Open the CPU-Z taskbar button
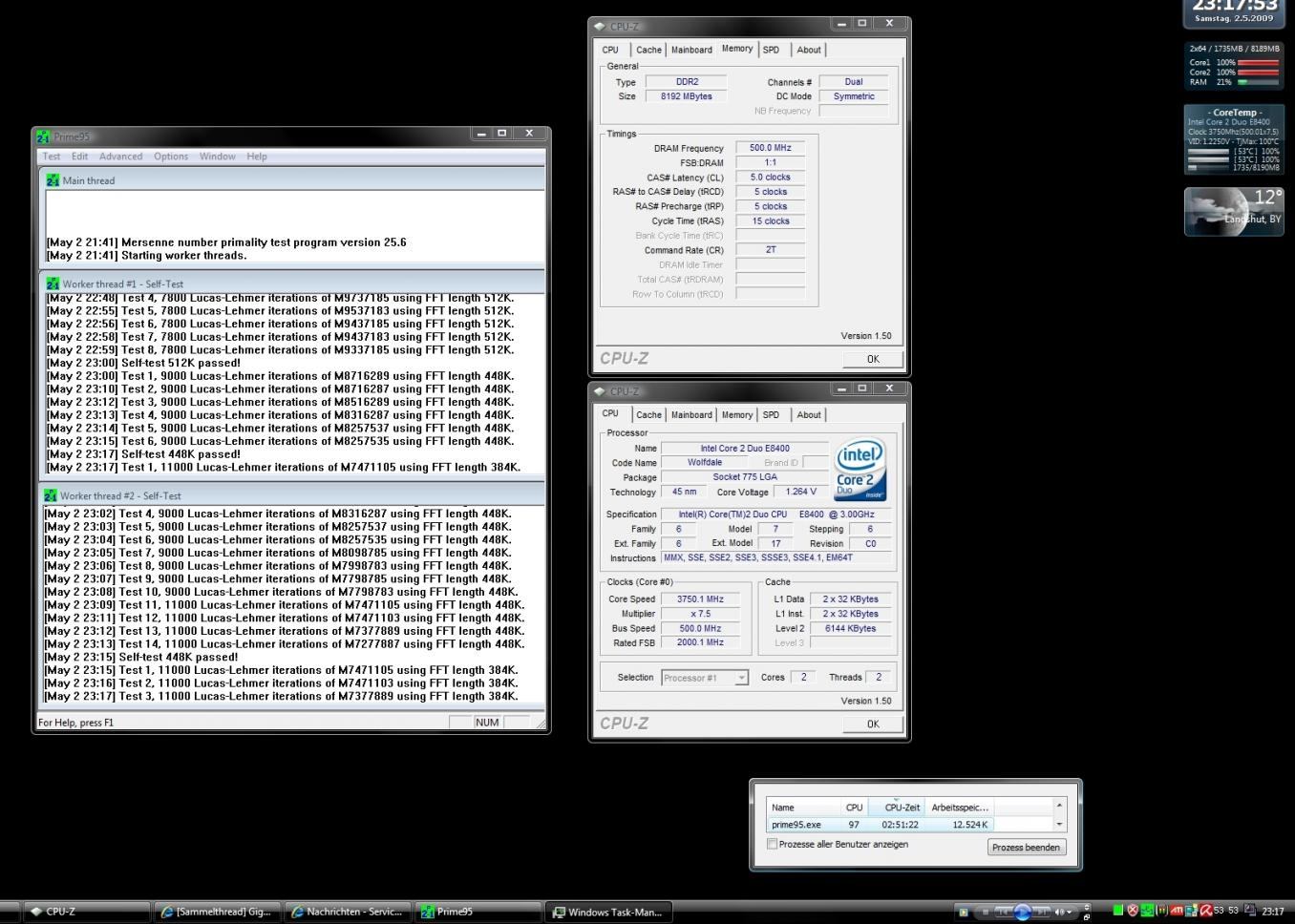Image resolution: width=1295 pixels, height=924 pixels. [x=86, y=912]
